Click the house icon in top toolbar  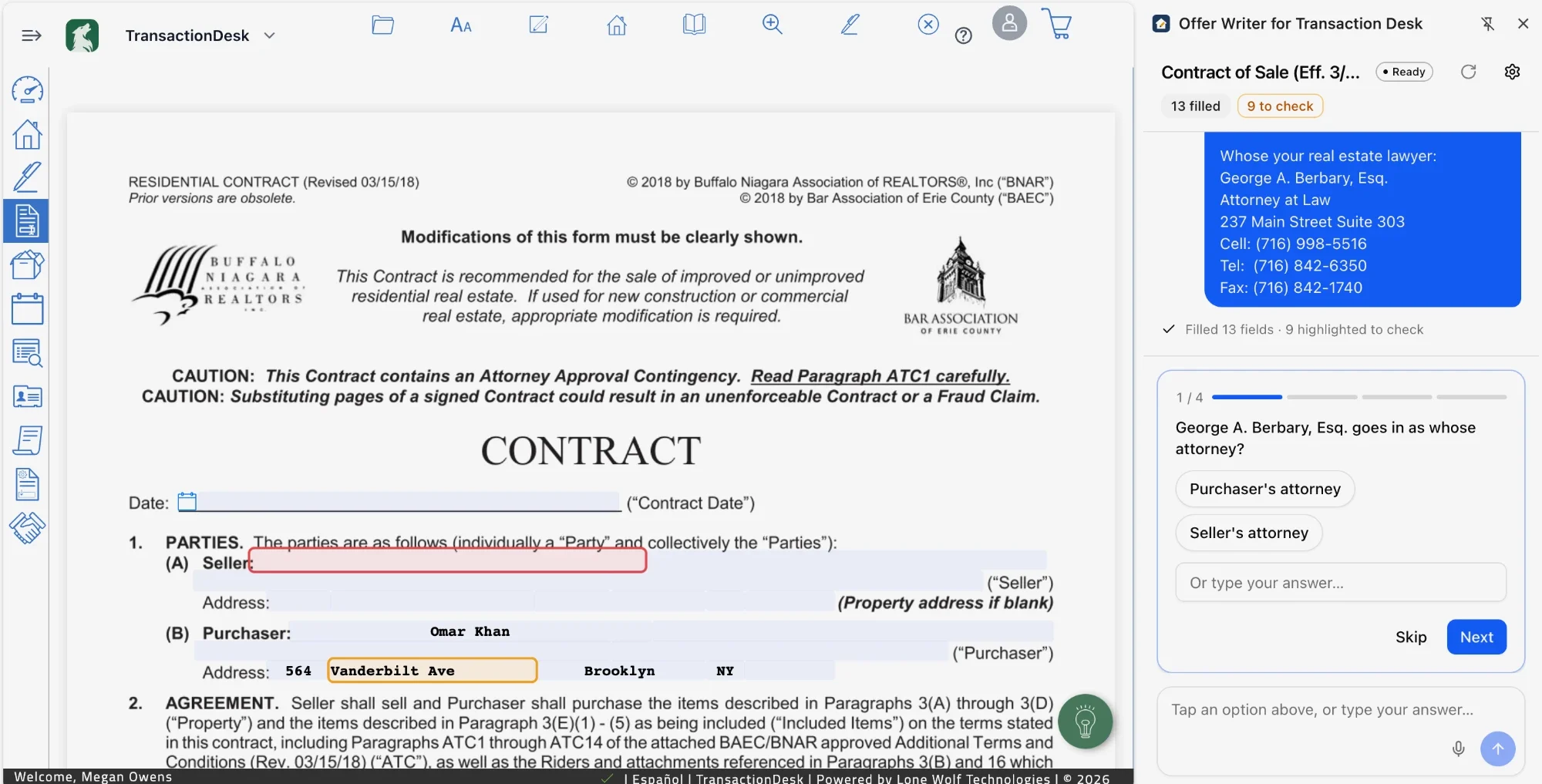(617, 25)
